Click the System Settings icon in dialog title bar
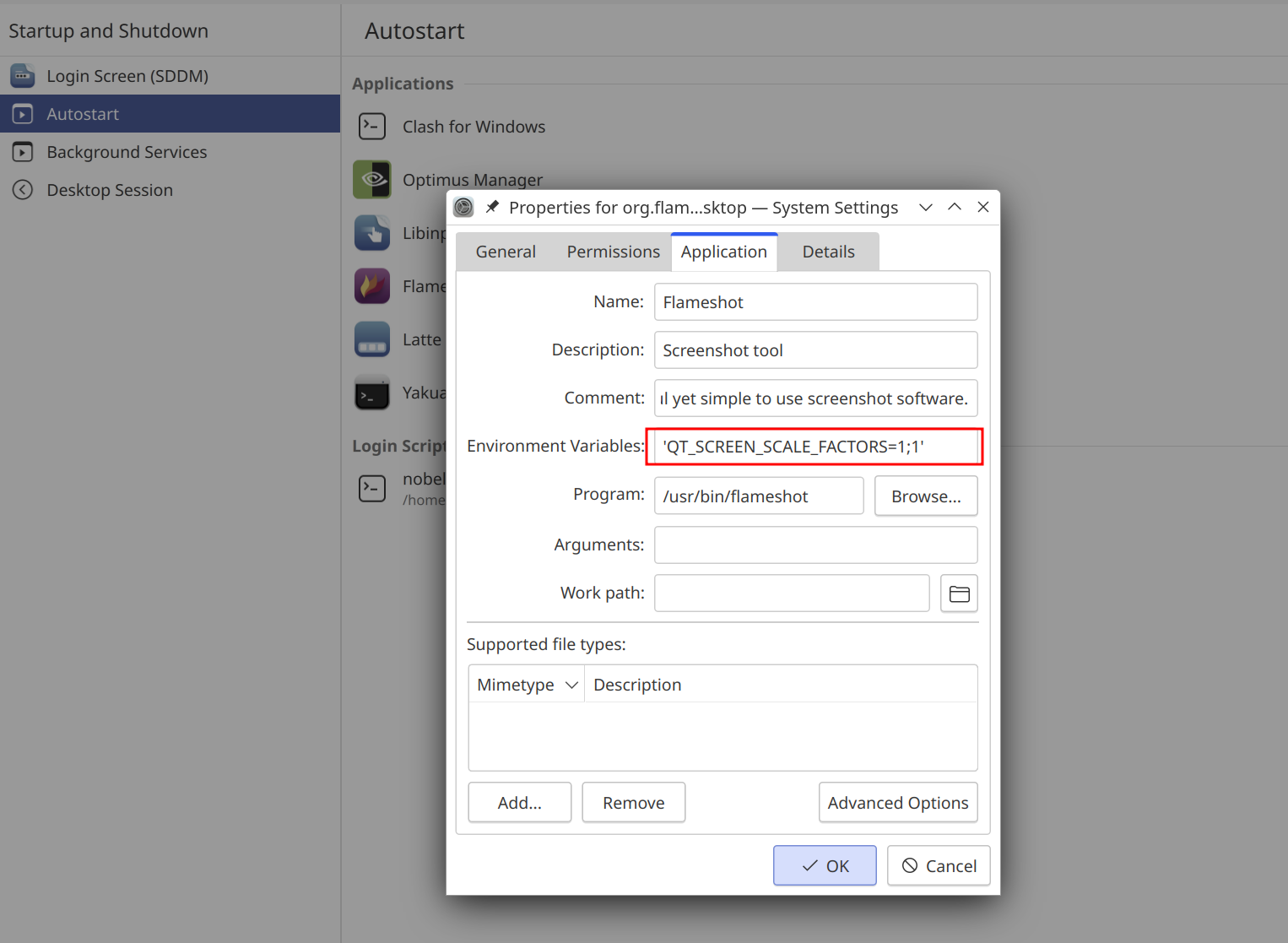1288x943 pixels. click(x=463, y=207)
